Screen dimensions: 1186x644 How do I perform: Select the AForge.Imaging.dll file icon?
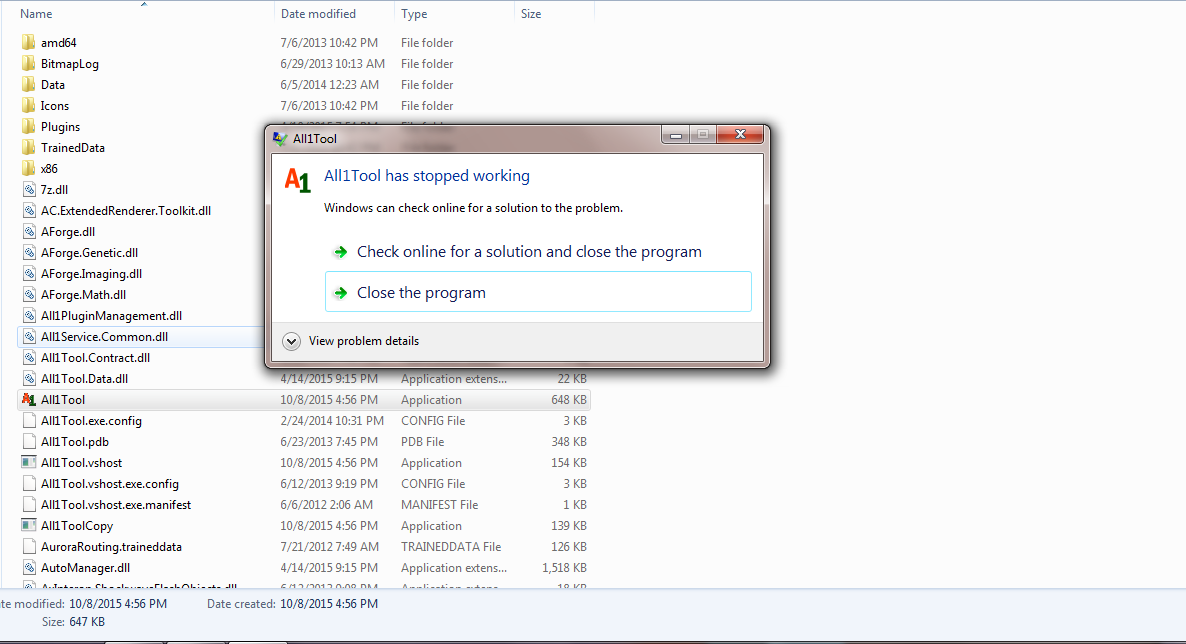[x=29, y=274]
